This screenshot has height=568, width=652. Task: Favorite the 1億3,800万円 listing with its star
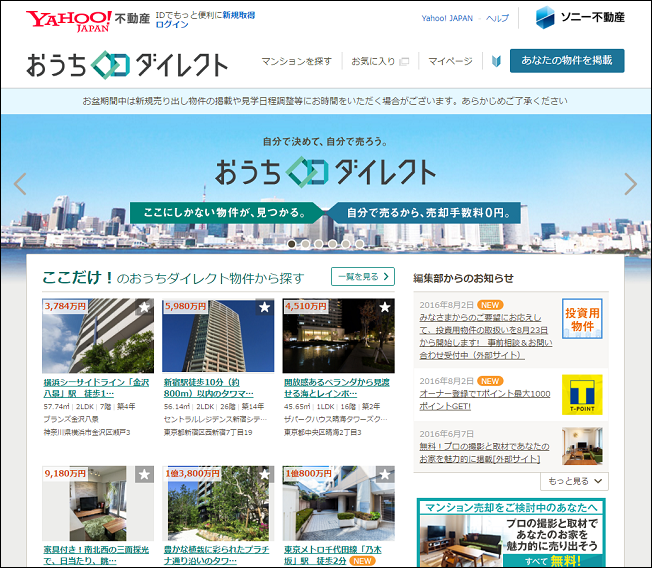tap(264, 474)
